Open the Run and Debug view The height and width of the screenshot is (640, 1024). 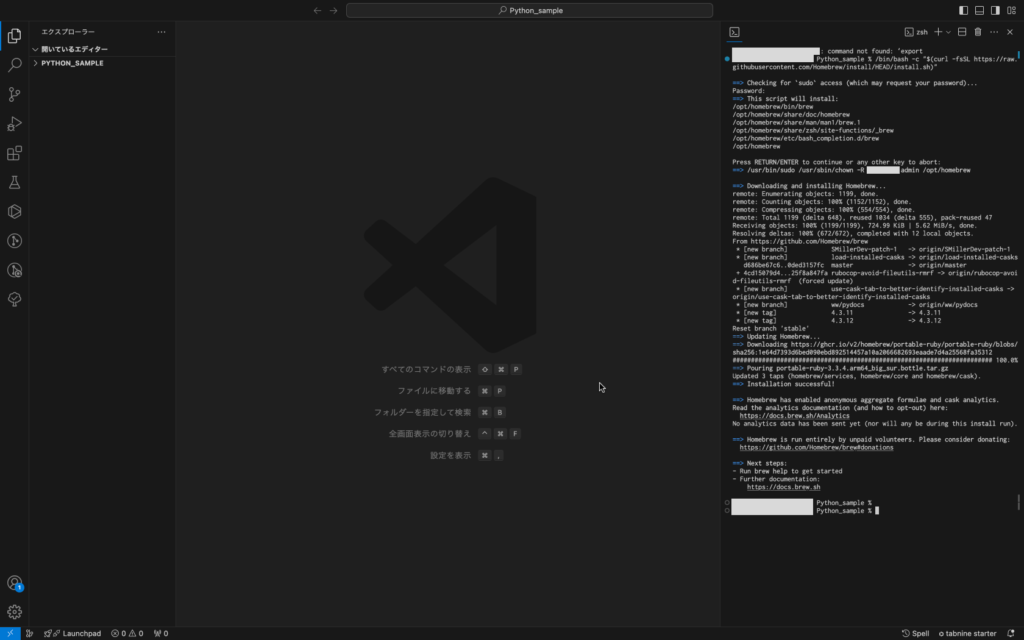coord(14,124)
